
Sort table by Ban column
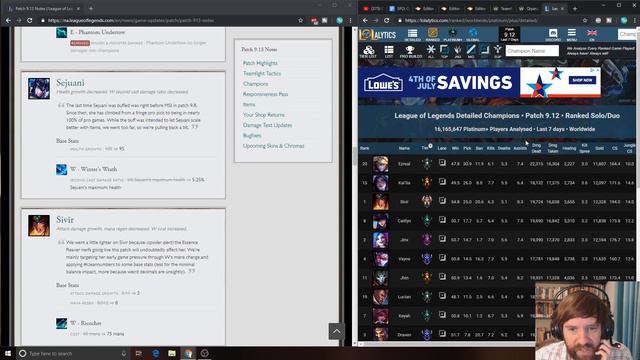point(479,148)
